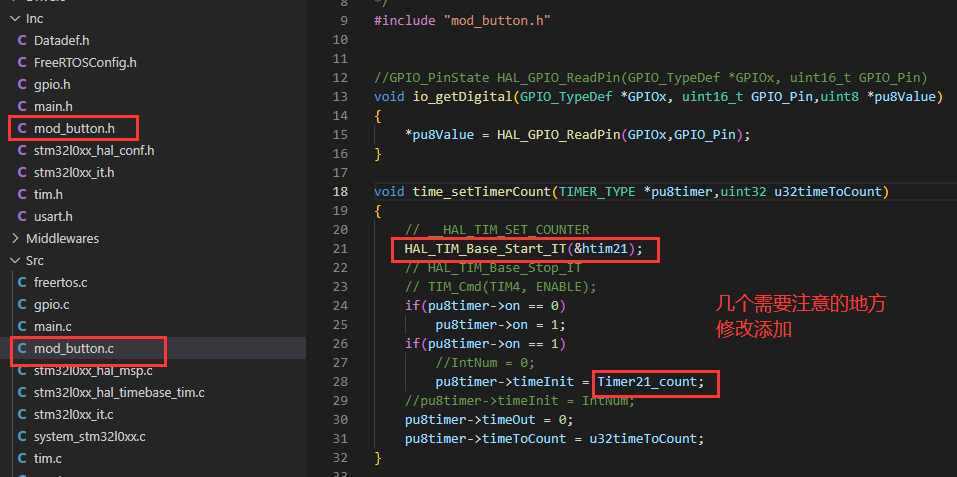Screen dimensions: 957x477
Task: Select mod_button.c in file tree
Action: pos(74,348)
